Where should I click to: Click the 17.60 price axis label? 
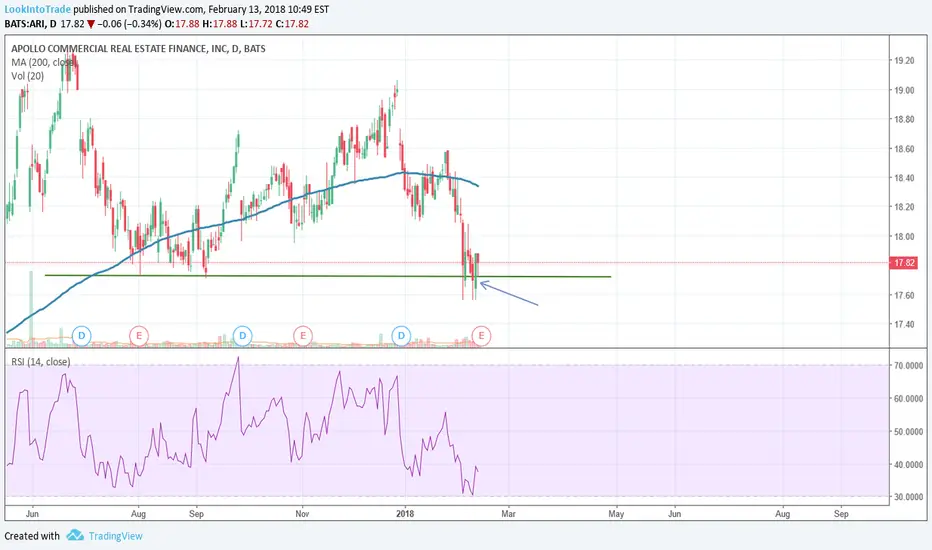pyautogui.click(x=904, y=295)
